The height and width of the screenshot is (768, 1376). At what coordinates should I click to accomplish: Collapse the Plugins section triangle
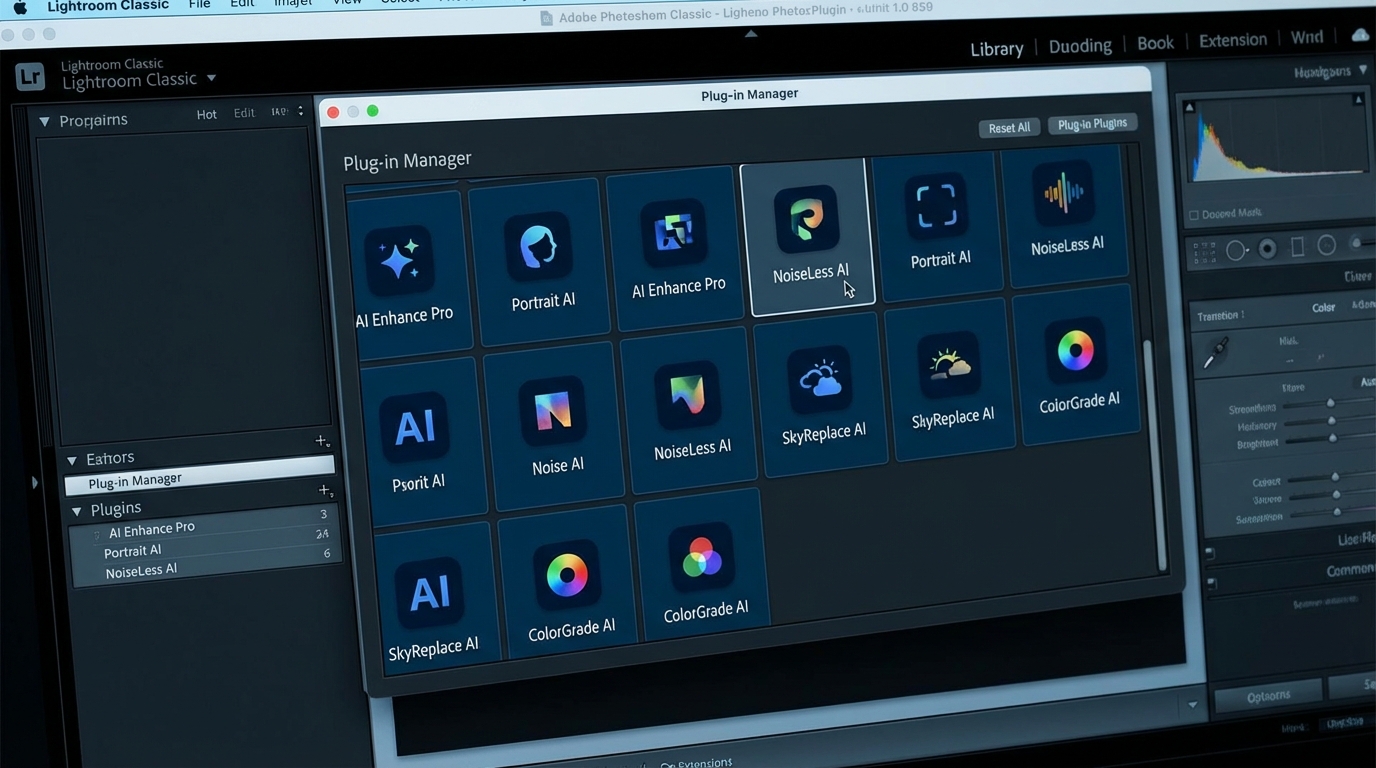[x=77, y=511]
